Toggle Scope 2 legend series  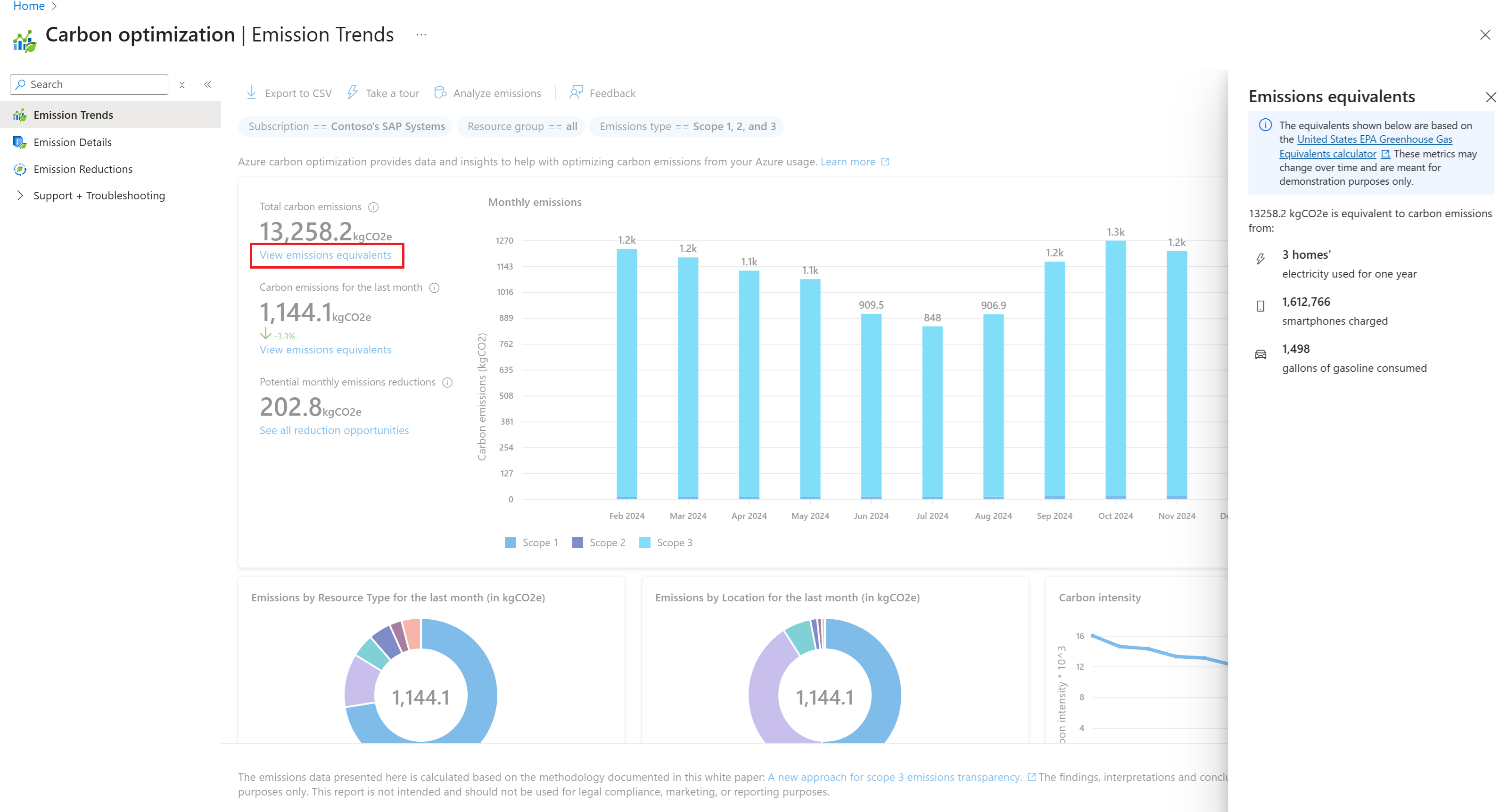[599, 542]
